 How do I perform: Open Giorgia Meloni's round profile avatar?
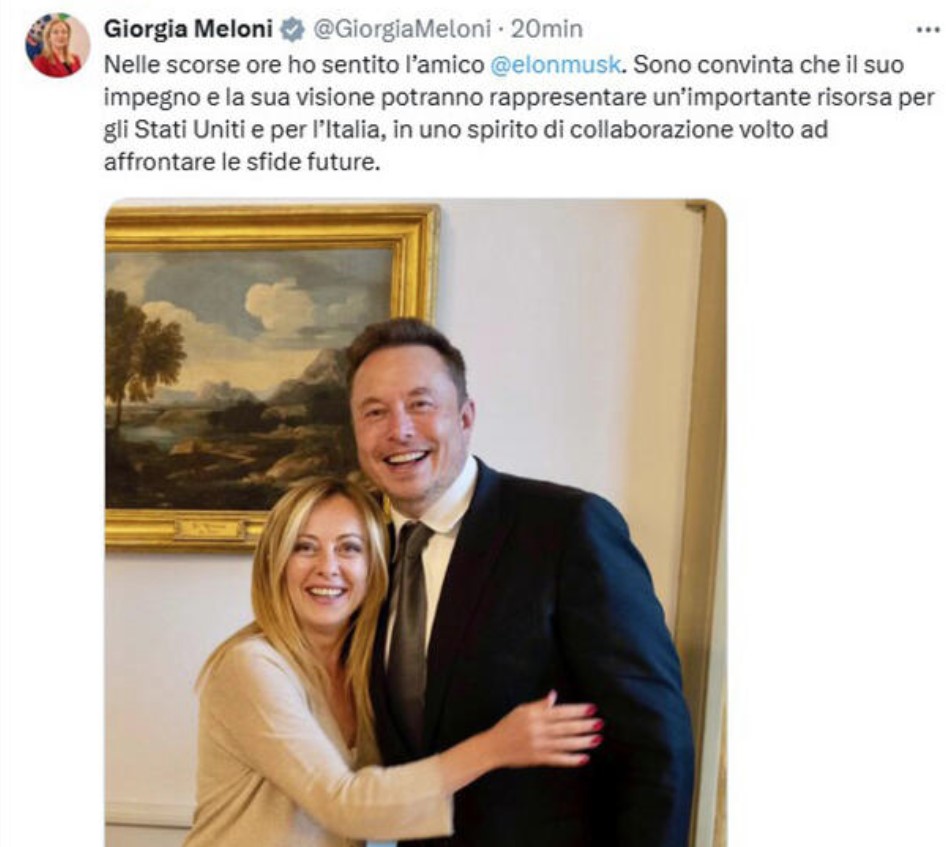click(x=57, y=44)
